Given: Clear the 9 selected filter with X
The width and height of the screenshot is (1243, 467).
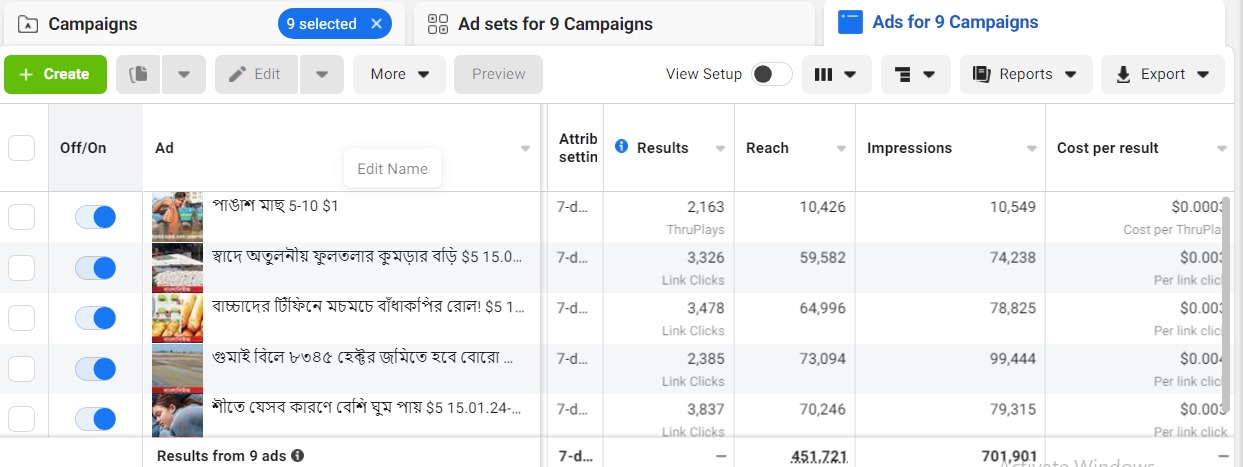Looking at the screenshot, I should pyautogui.click(x=376, y=24).
